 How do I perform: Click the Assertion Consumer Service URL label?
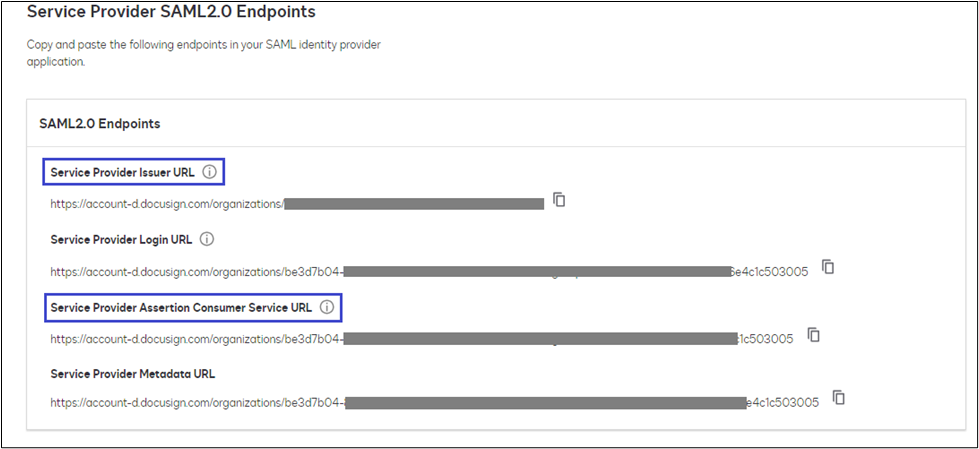pyautogui.click(x=181, y=307)
